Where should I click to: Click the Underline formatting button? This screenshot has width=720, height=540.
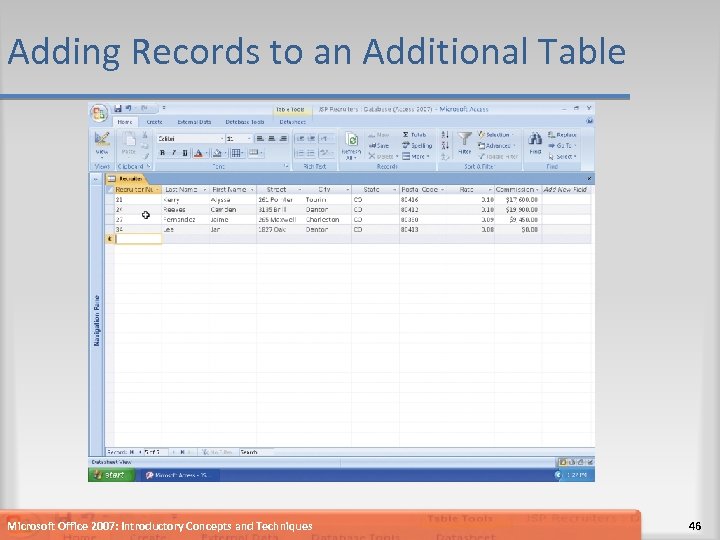(x=185, y=153)
